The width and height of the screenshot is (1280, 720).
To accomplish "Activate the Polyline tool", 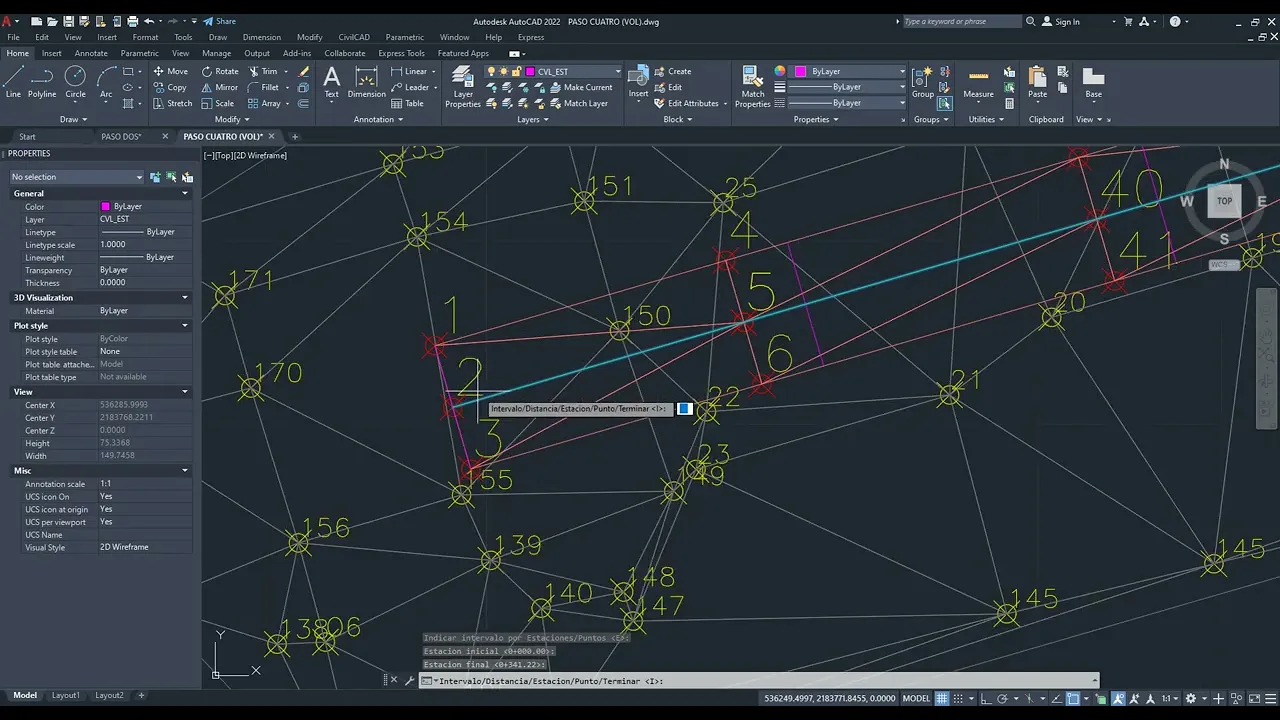I will pos(42,82).
